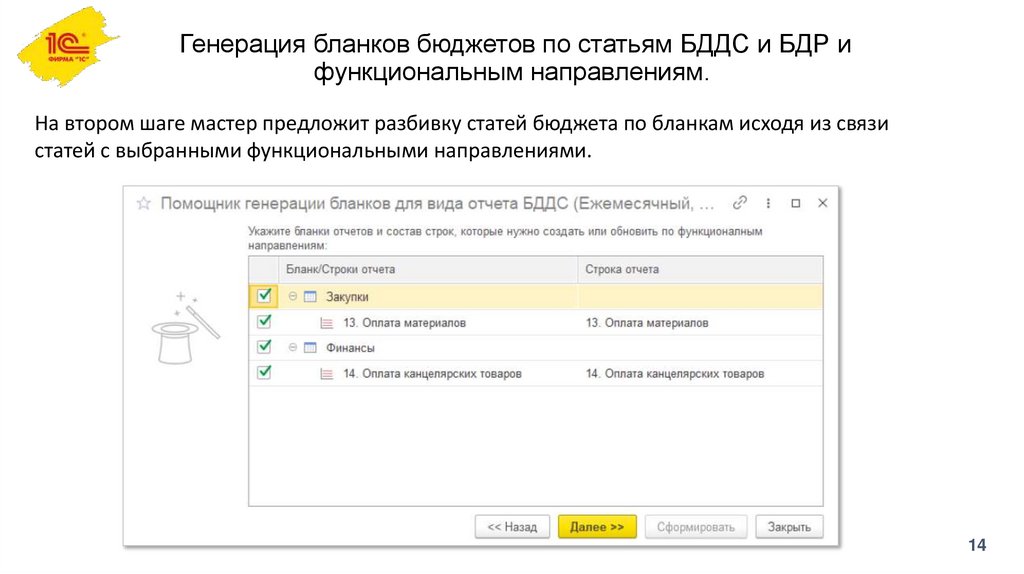The image size is (1024, 574).
Task: Collapse the Закупки tree group
Action: pos(293,297)
